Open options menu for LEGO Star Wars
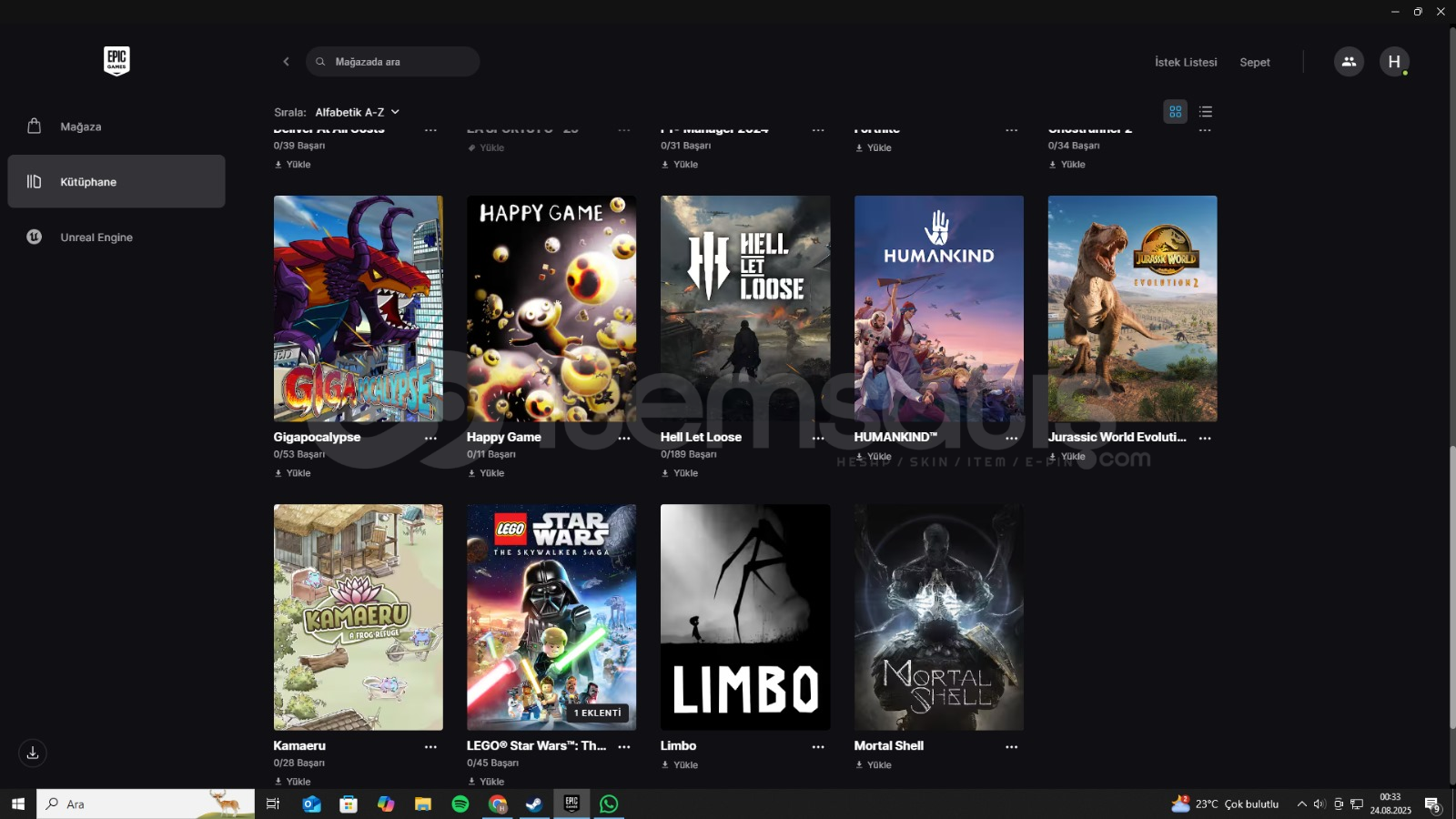Image resolution: width=1456 pixels, height=819 pixels. pos(624,746)
